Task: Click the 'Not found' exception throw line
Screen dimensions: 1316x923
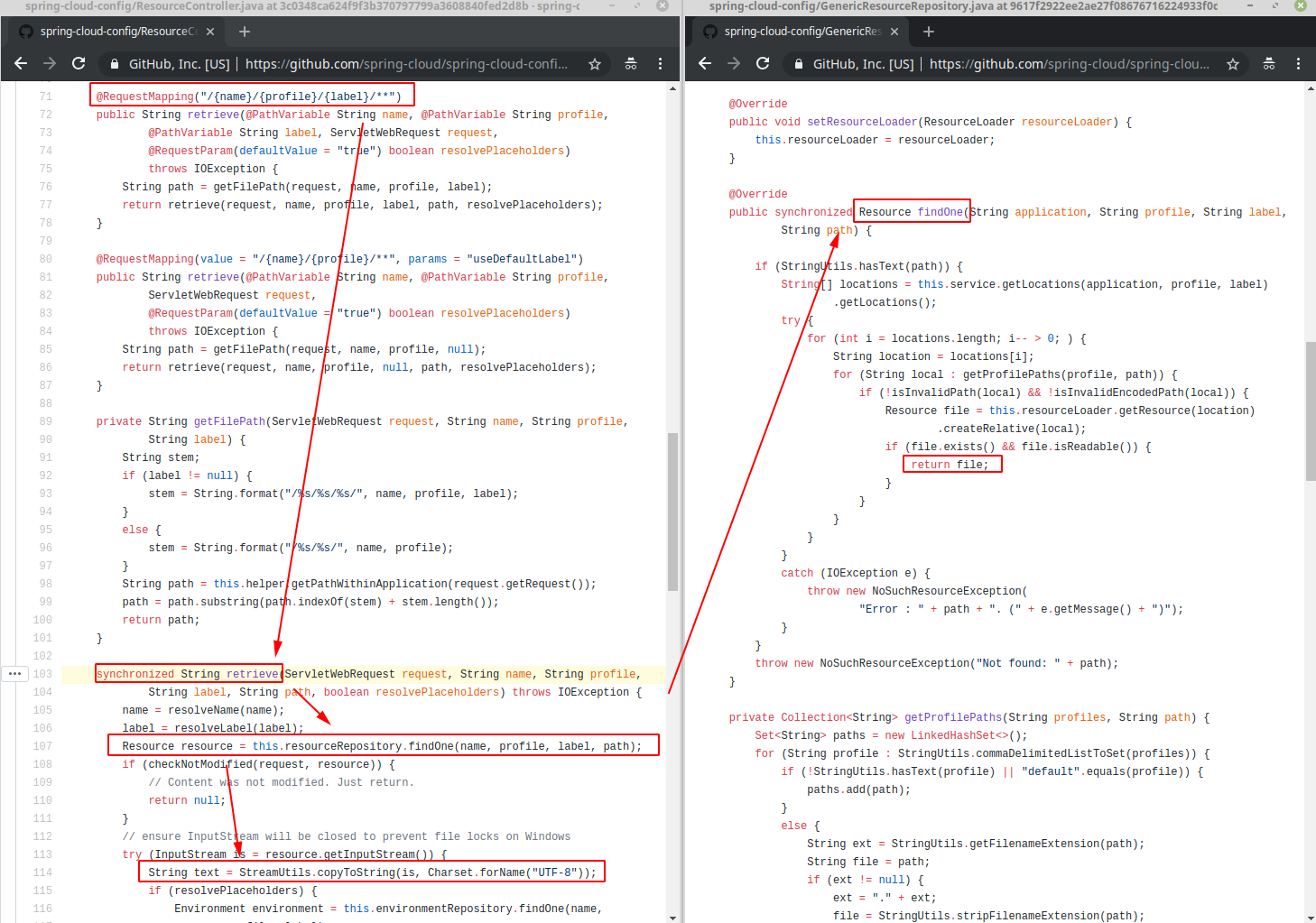Action: click(937, 663)
